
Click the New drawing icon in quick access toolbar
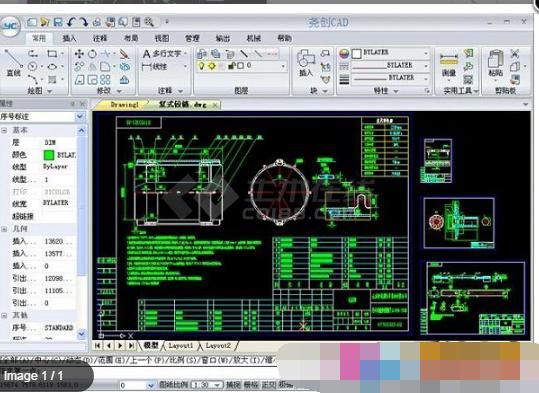pos(32,23)
